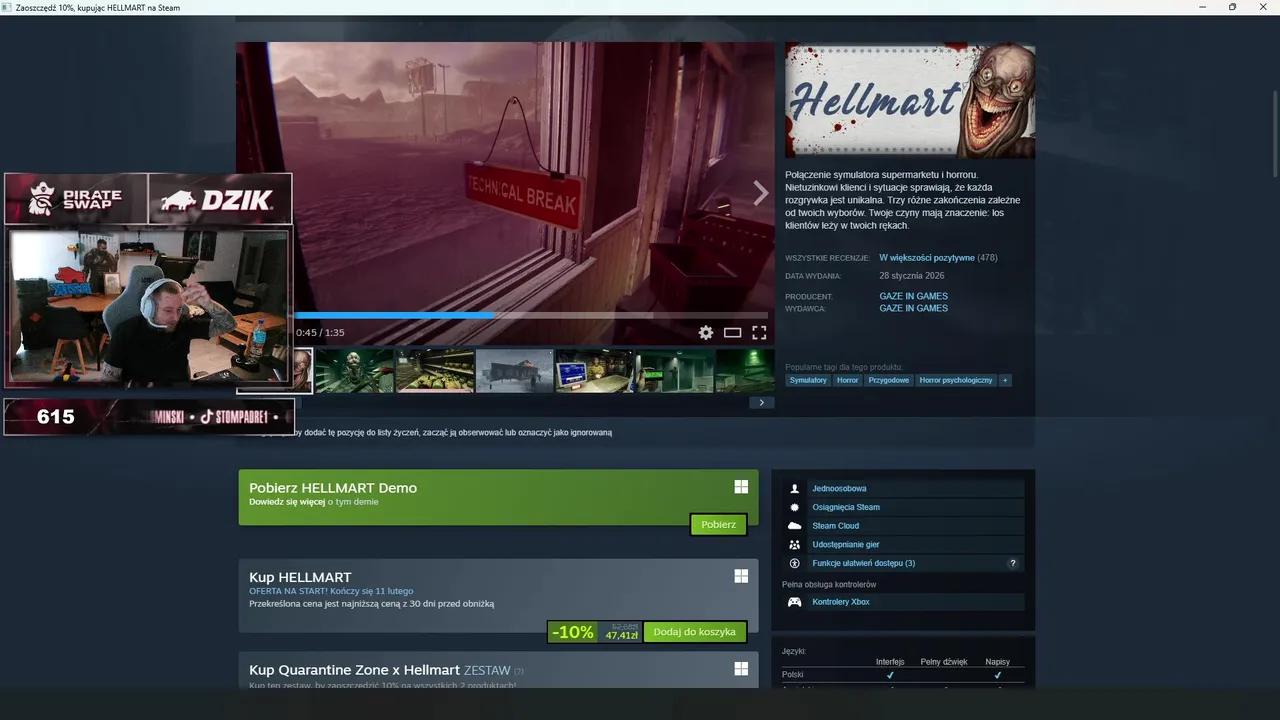Open Jednoosobowa feature link
The height and width of the screenshot is (720, 1280).
pyautogui.click(x=839, y=489)
